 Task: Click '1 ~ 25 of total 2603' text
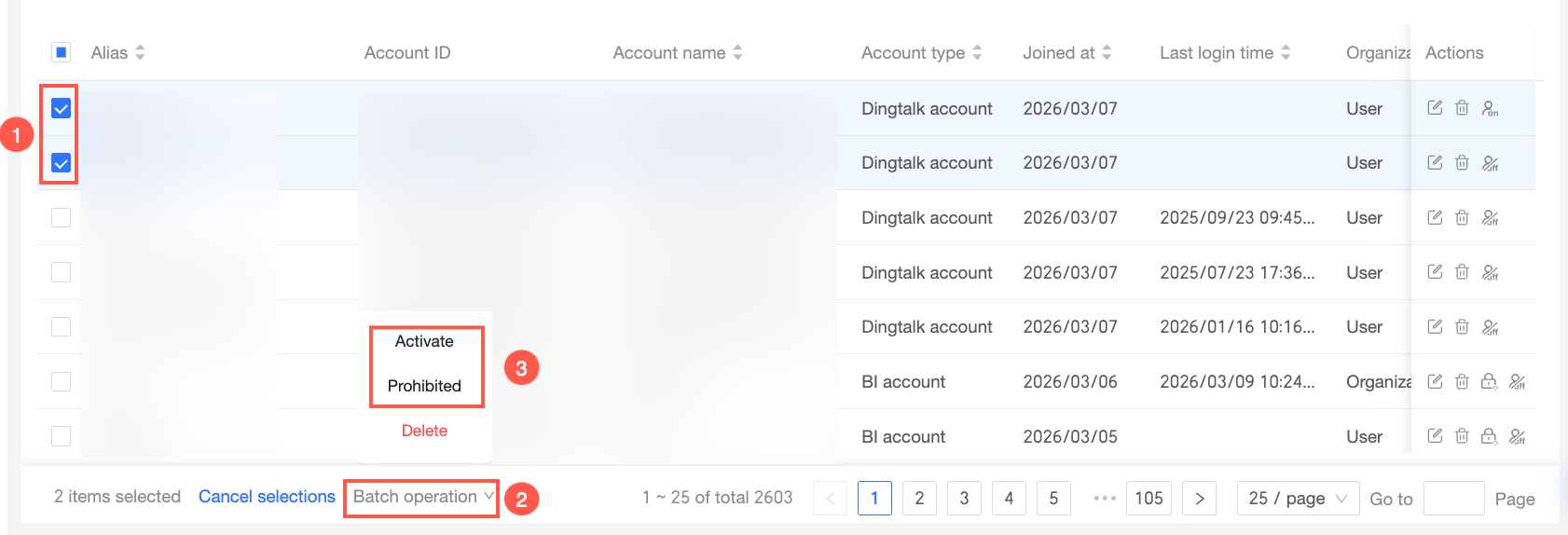pyautogui.click(x=717, y=498)
